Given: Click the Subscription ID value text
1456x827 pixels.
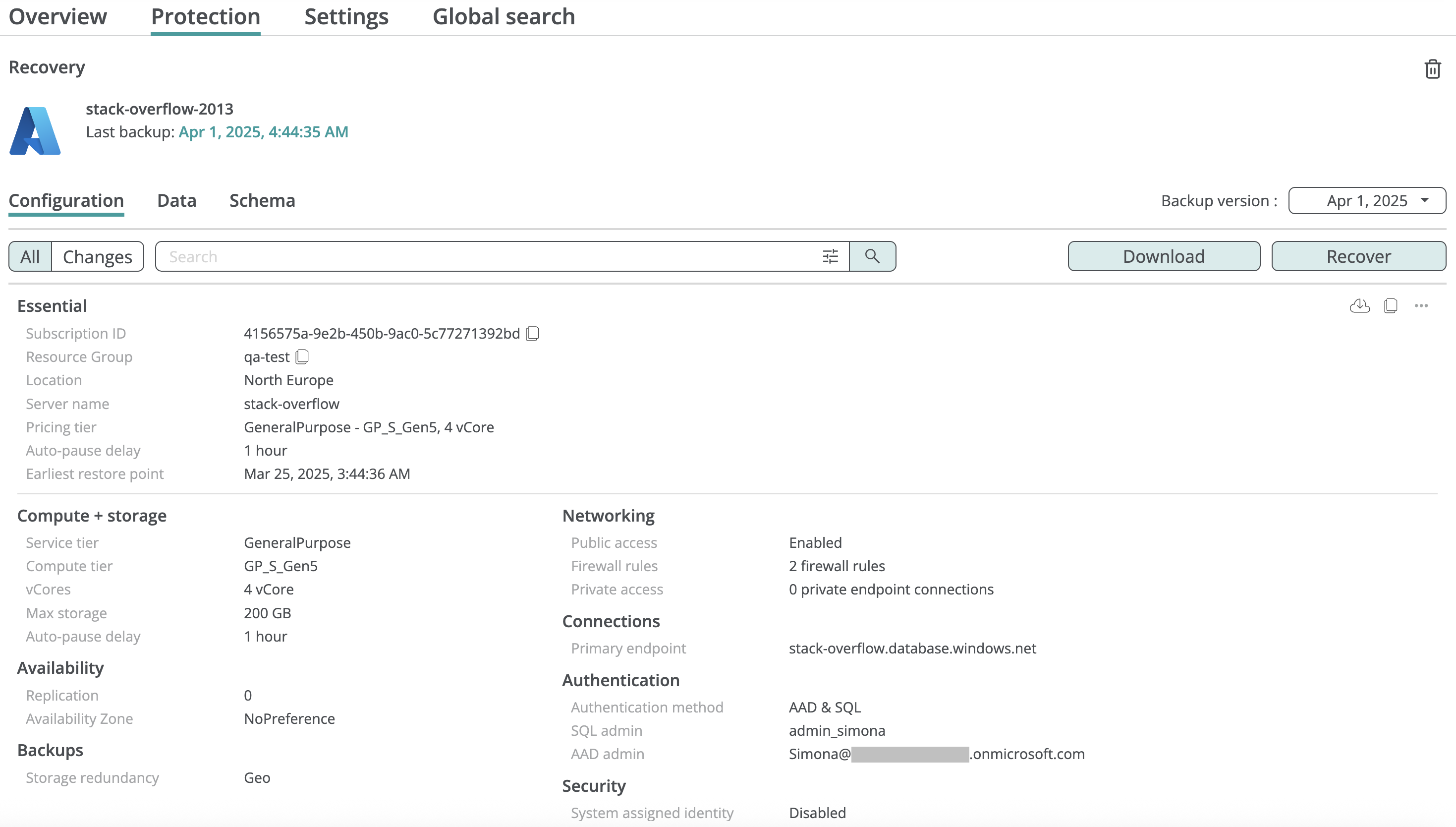Looking at the screenshot, I should pyautogui.click(x=382, y=333).
